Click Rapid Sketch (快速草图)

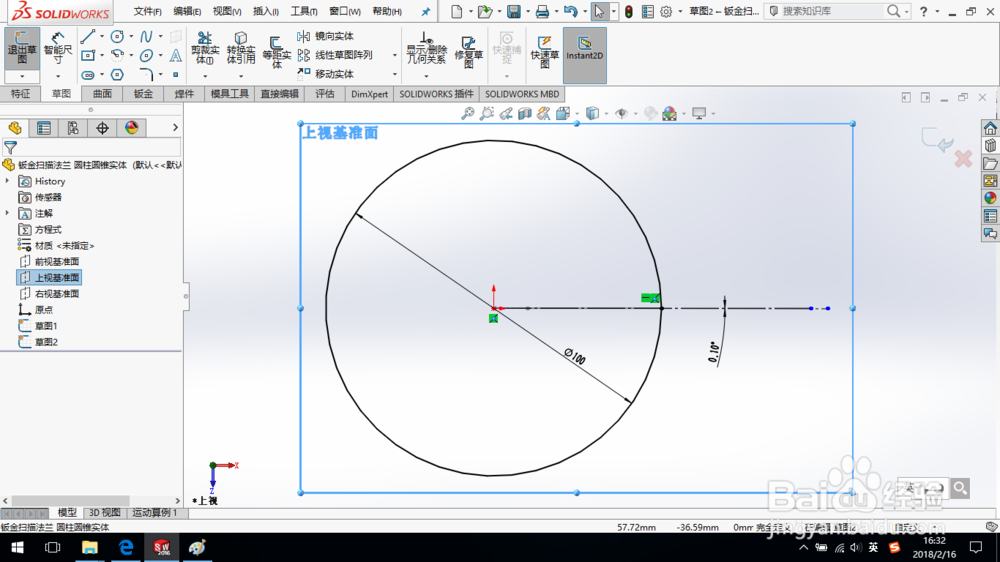tap(545, 52)
